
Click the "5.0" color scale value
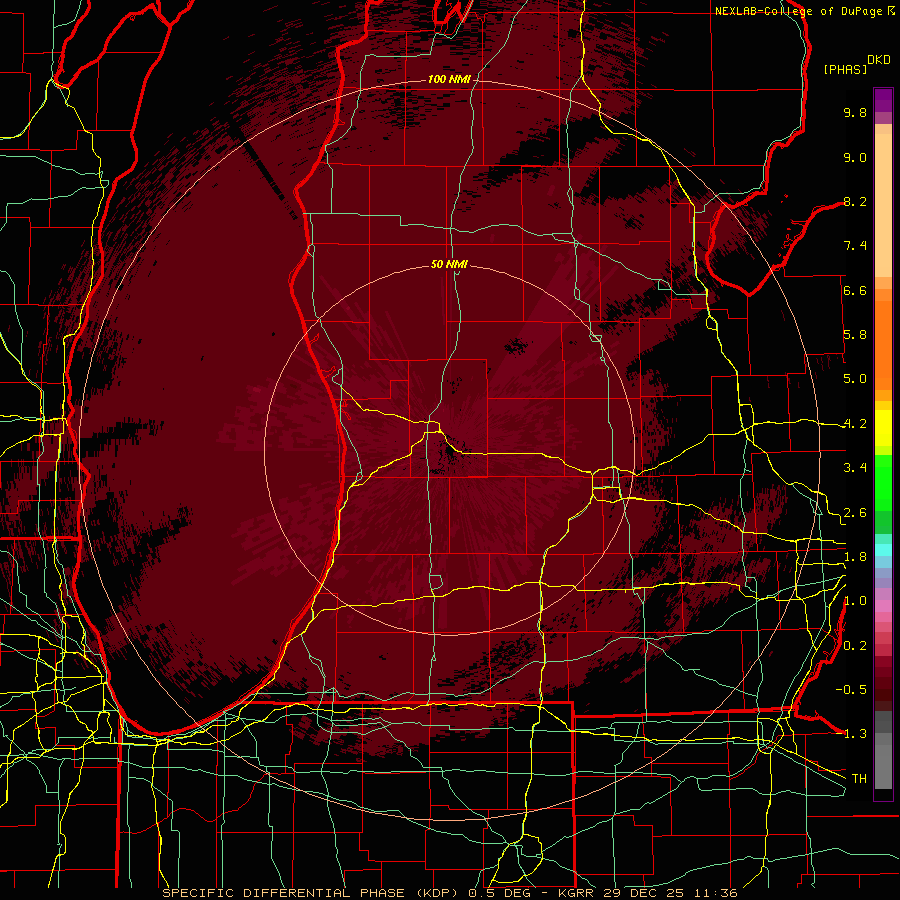coord(855,379)
